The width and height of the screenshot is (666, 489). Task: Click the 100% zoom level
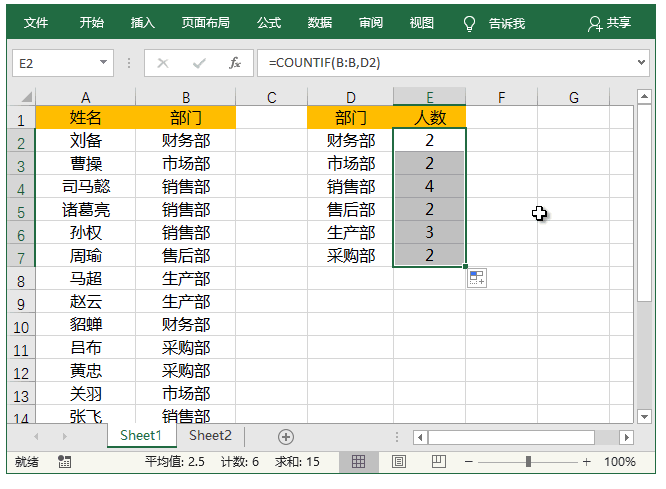click(620, 462)
